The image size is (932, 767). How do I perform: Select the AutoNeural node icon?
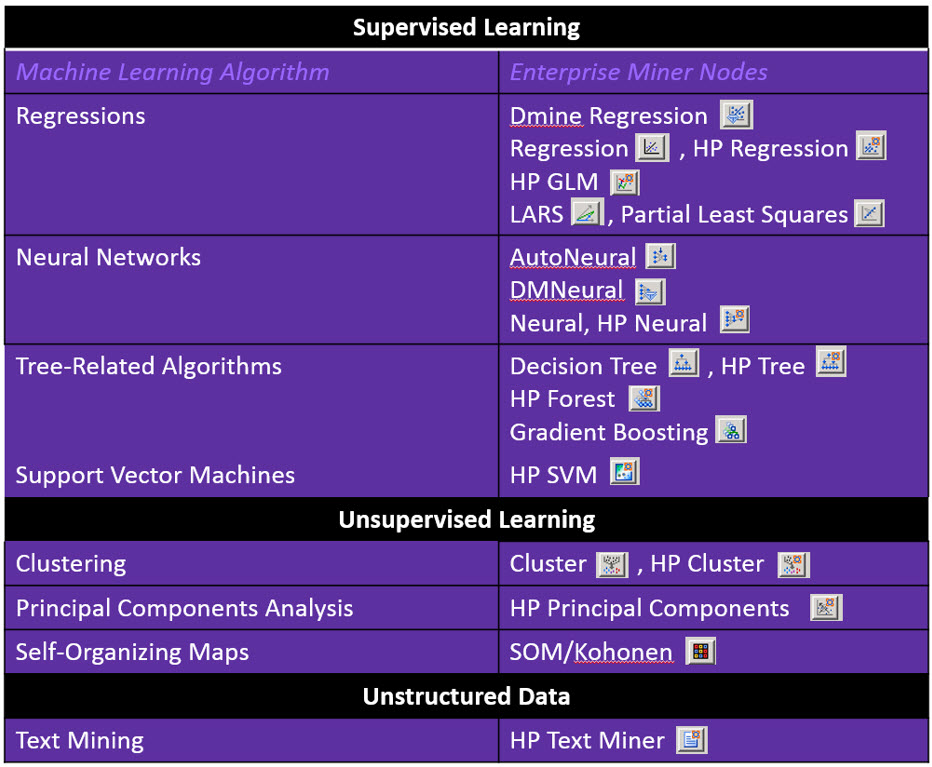[660, 256]
